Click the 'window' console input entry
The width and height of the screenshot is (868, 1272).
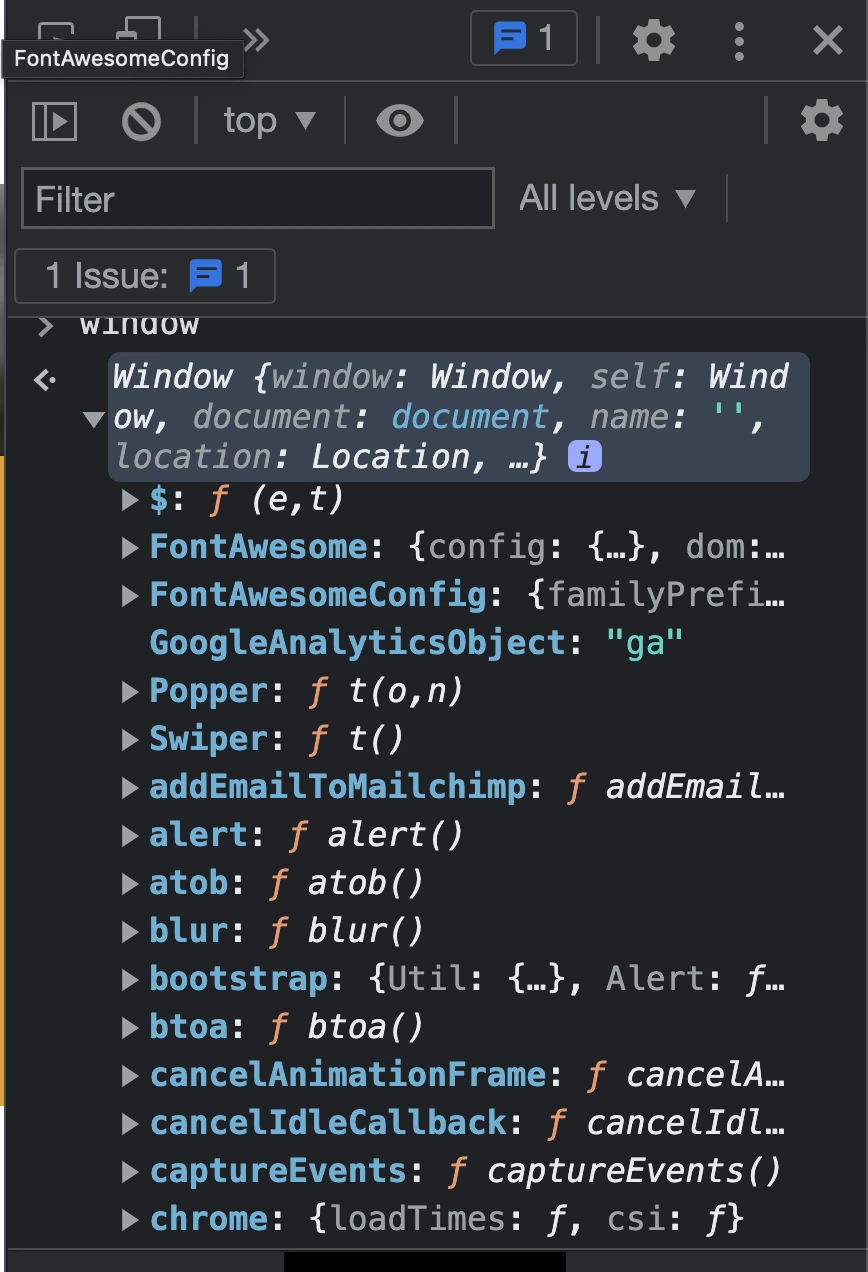139,326
